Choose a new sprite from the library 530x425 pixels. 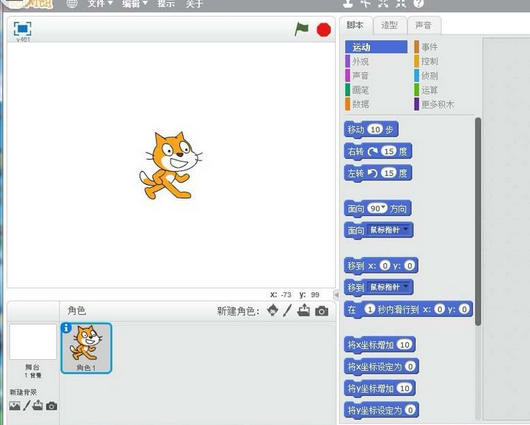coord(272,310)
